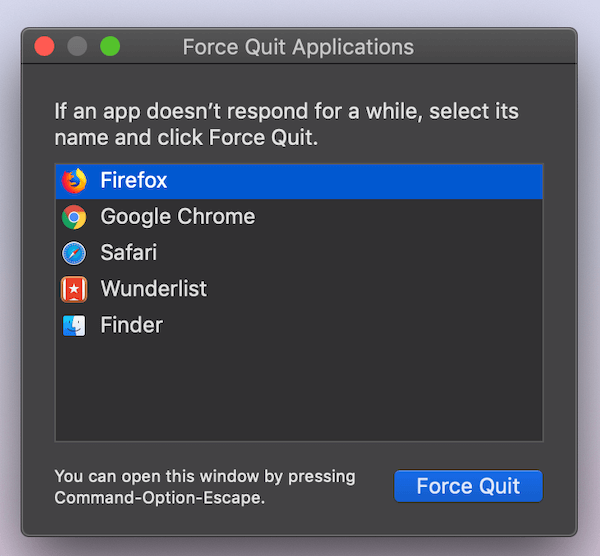Pick the Wunderlist entry text
The height and width of the screenshot is (556, 600).
point(154,289)
